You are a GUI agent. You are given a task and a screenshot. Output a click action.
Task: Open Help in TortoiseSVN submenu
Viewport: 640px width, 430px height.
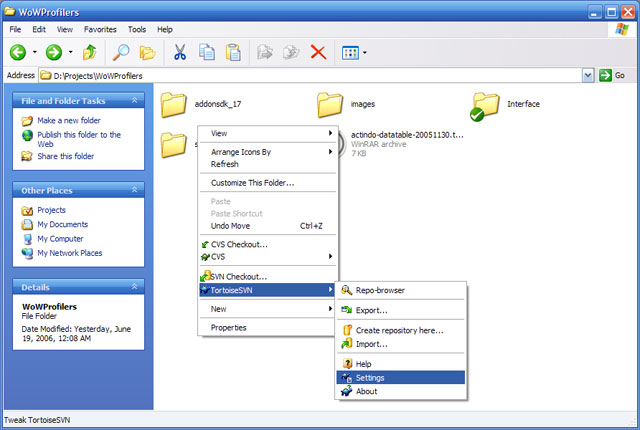coord(401,364)
